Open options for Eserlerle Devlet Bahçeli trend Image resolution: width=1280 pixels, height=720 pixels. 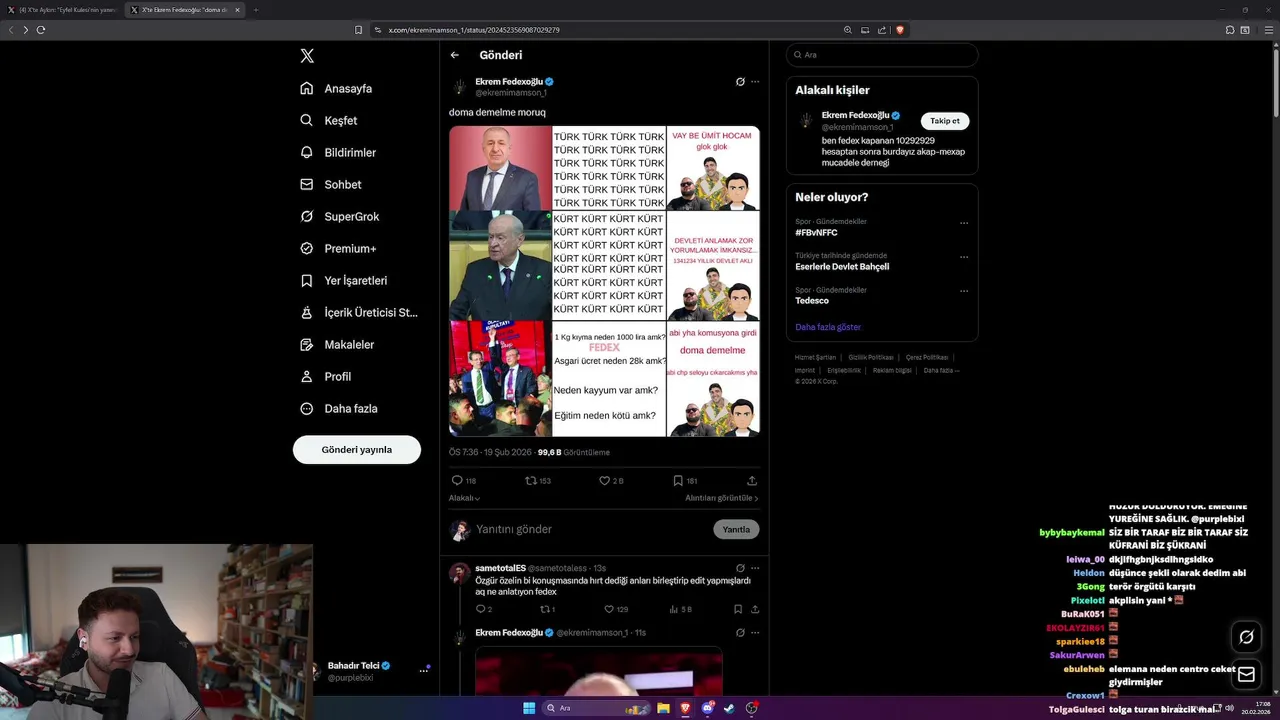tap(964, 257)
